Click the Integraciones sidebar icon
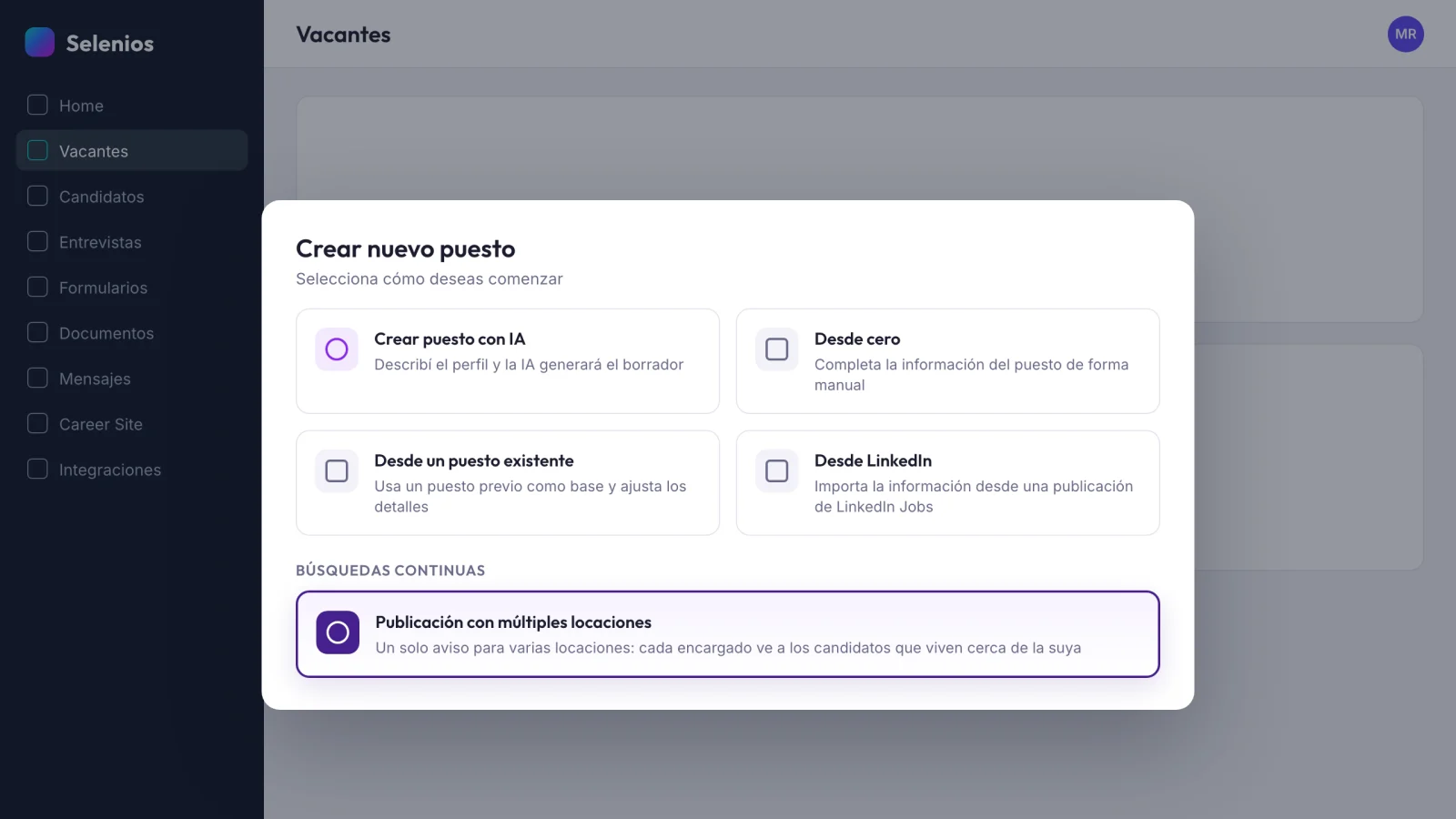The image size is (1456, 819). pyautogui.click(x=37, y=469)
